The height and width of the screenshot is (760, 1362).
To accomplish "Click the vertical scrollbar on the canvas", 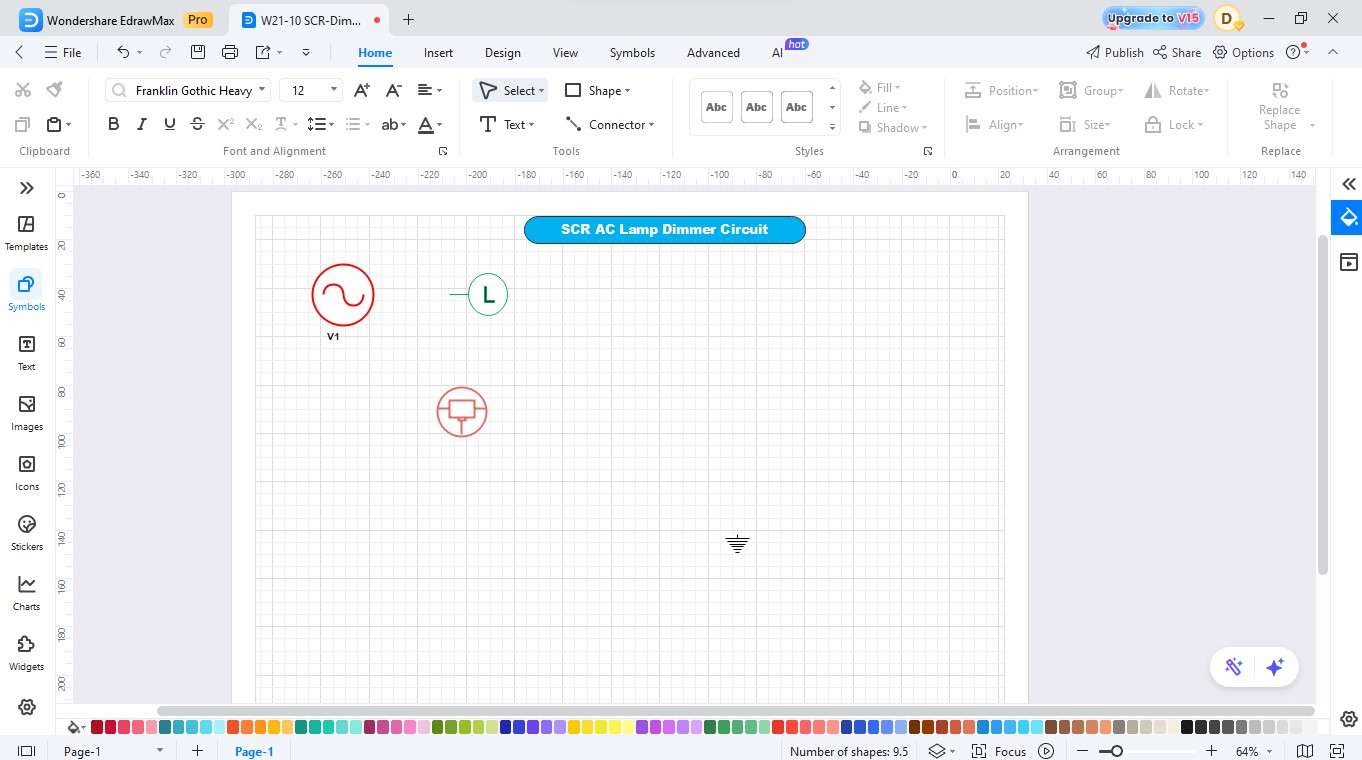I will [x=1323, y=405].
